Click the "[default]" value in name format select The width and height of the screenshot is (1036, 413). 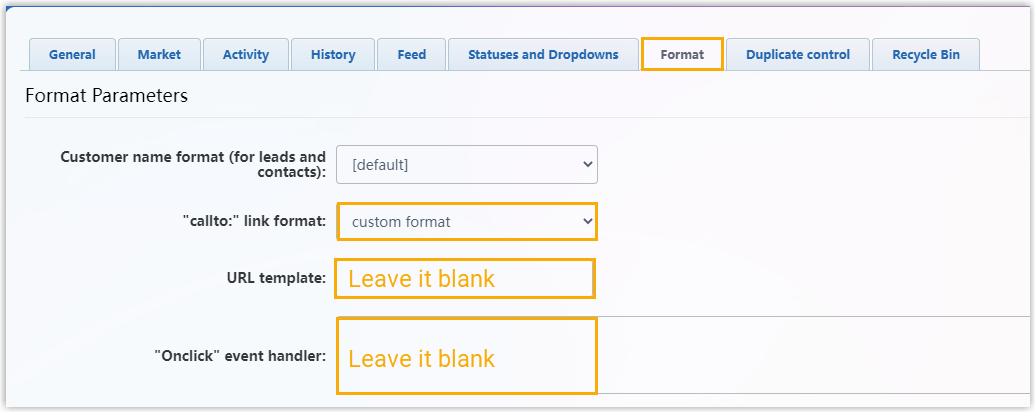pos(380,165)
